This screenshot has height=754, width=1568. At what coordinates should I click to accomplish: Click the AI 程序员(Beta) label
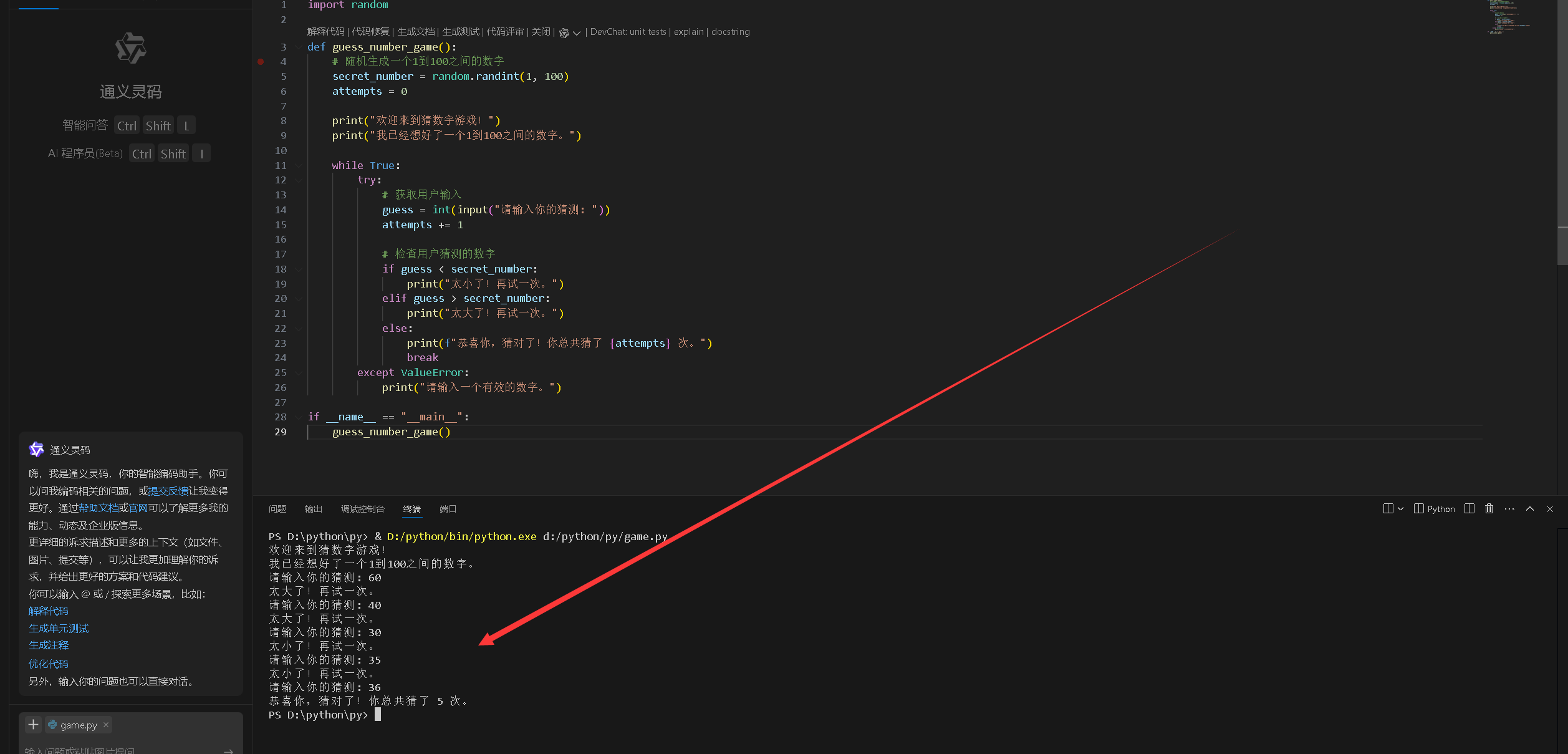(85, 153)
